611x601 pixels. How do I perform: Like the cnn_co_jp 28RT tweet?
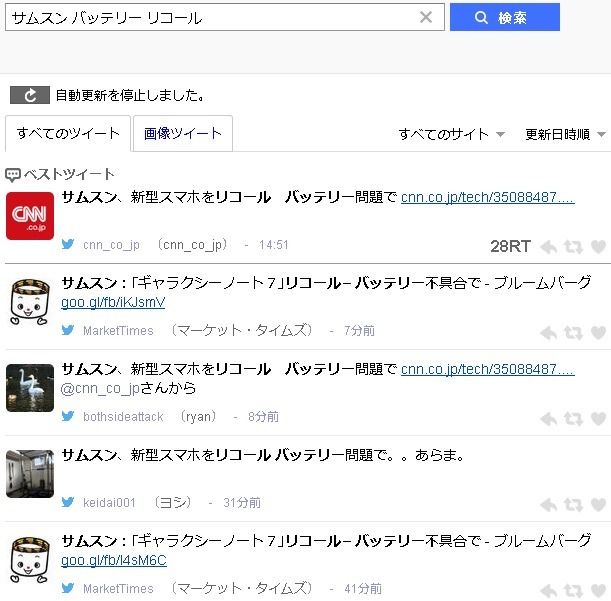[599, 247]
